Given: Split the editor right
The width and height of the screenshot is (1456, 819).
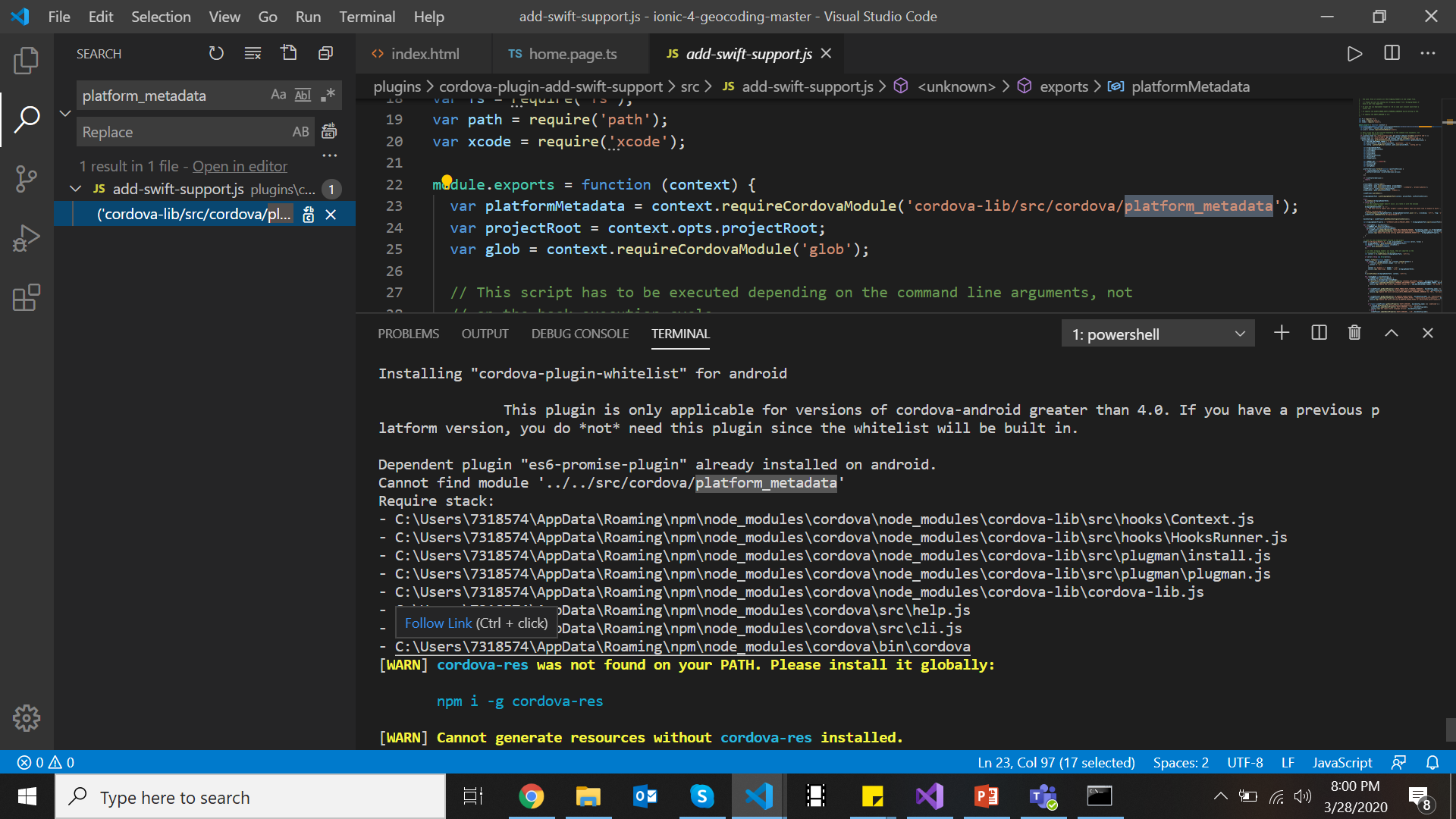Looking at the screenshot, I should 1392,53.
